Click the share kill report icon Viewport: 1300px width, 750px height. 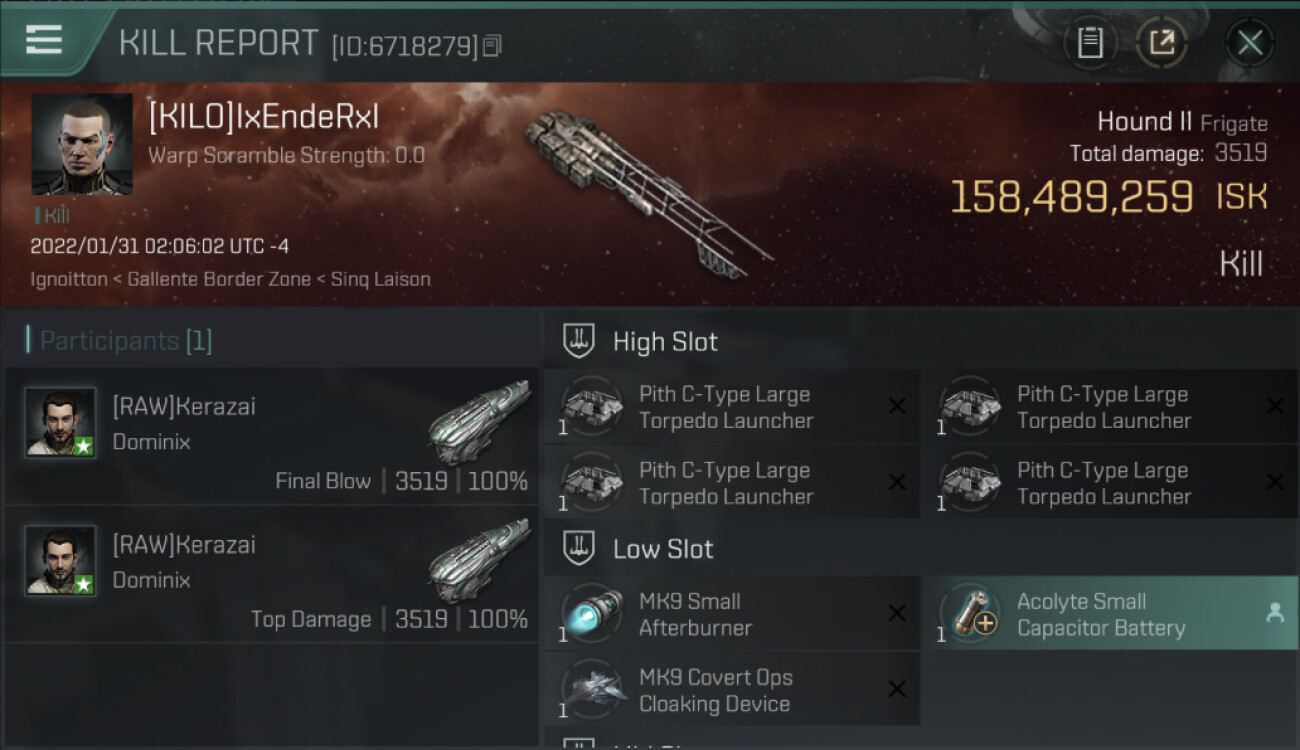pos(1161,43)
